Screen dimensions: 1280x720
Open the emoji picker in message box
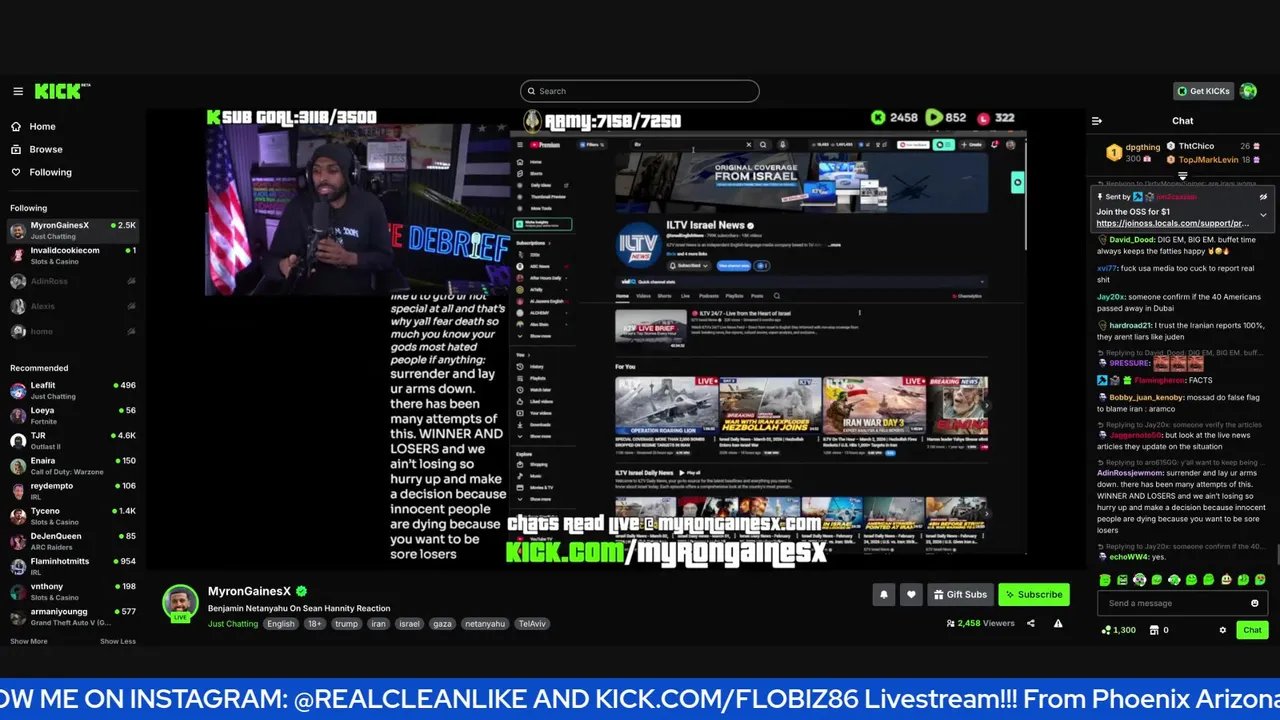[1255, 603]
